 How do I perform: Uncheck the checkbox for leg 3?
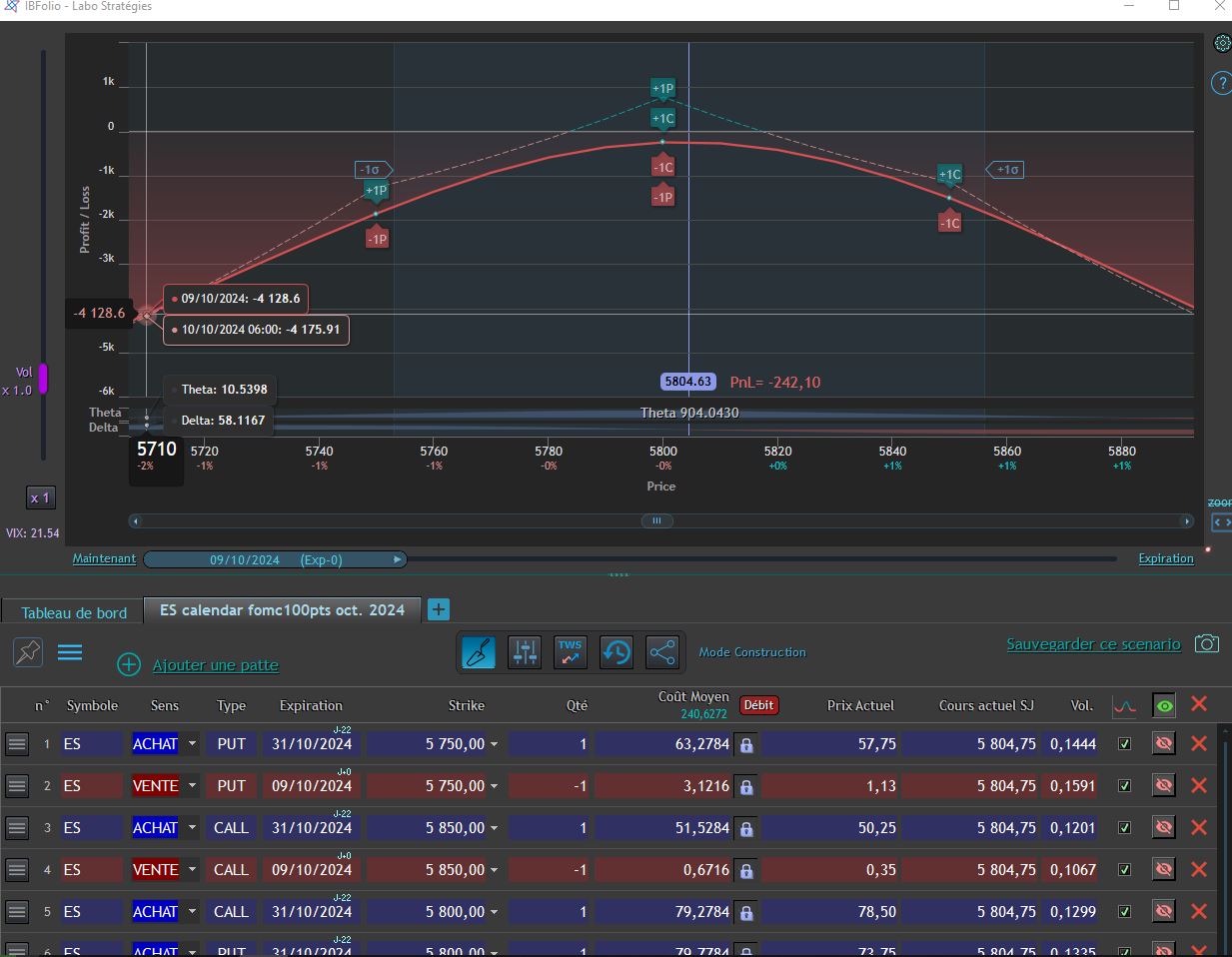tap(1125, 828)
